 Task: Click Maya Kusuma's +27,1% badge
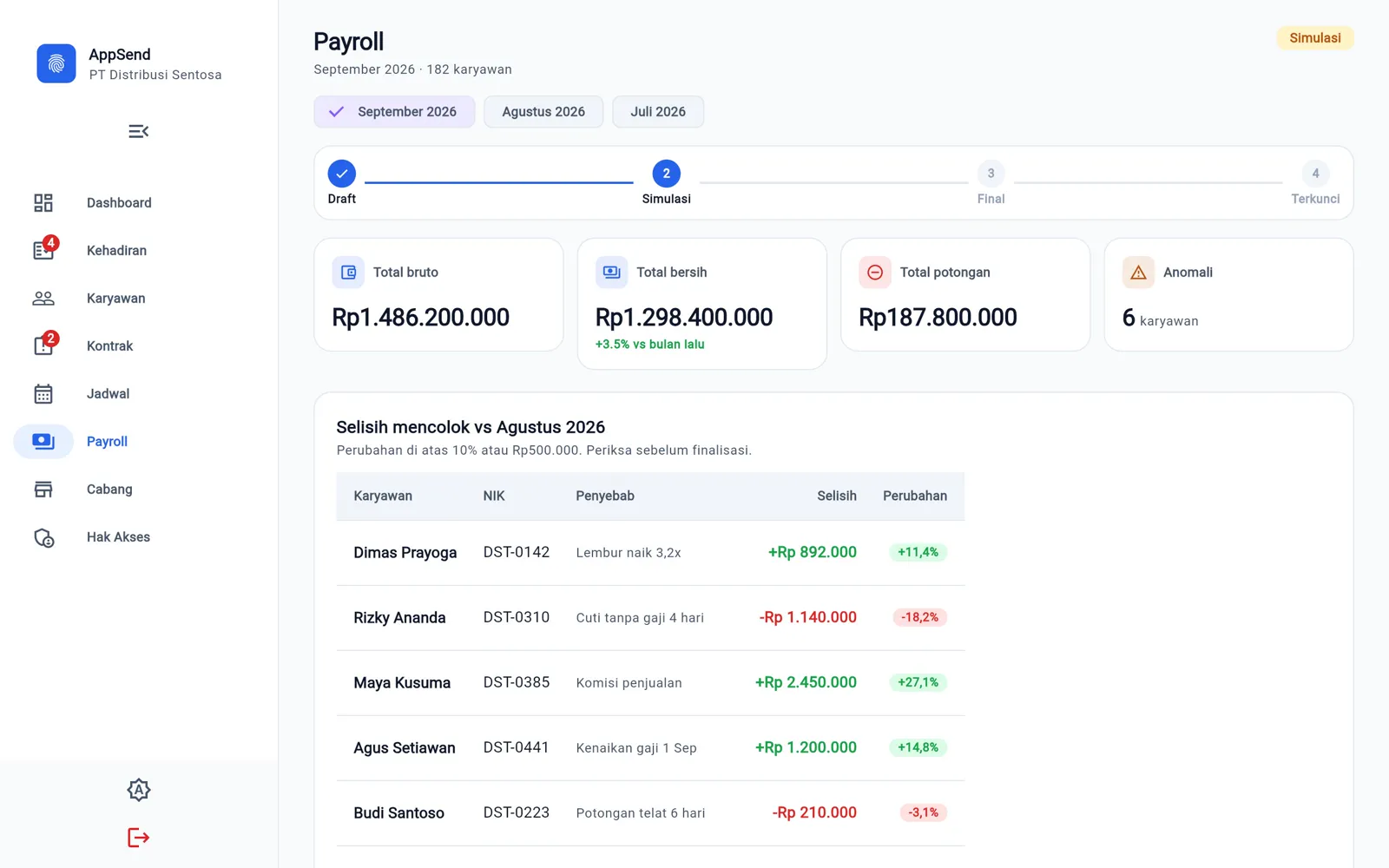point(918,683)
